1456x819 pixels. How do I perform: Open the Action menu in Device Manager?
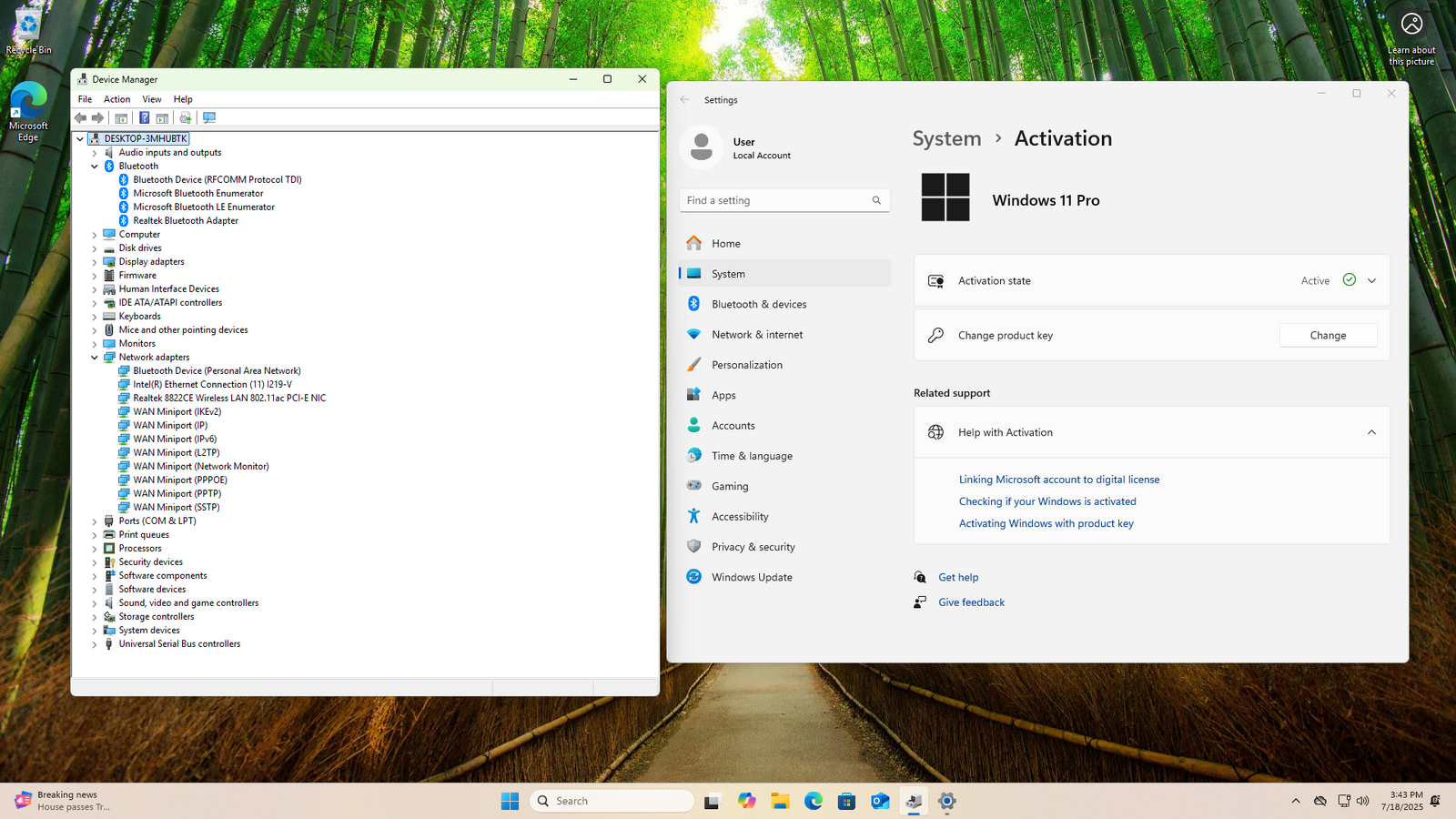pos(116,99)
